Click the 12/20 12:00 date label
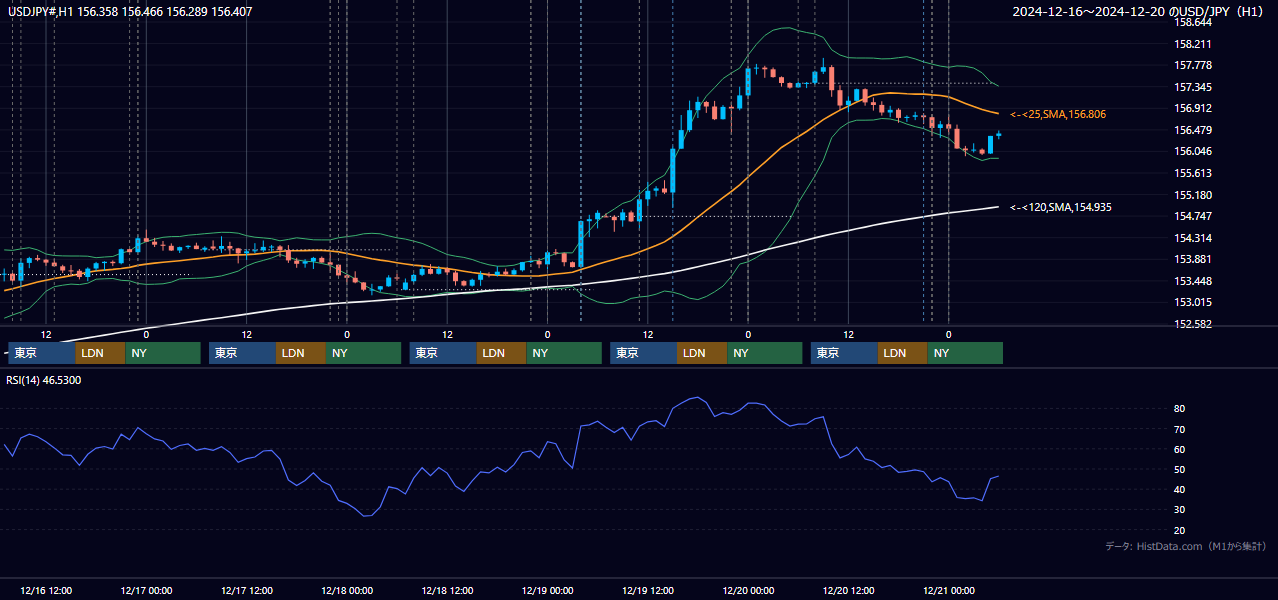This screenshot has width=1278, height=600. [848, 590]
